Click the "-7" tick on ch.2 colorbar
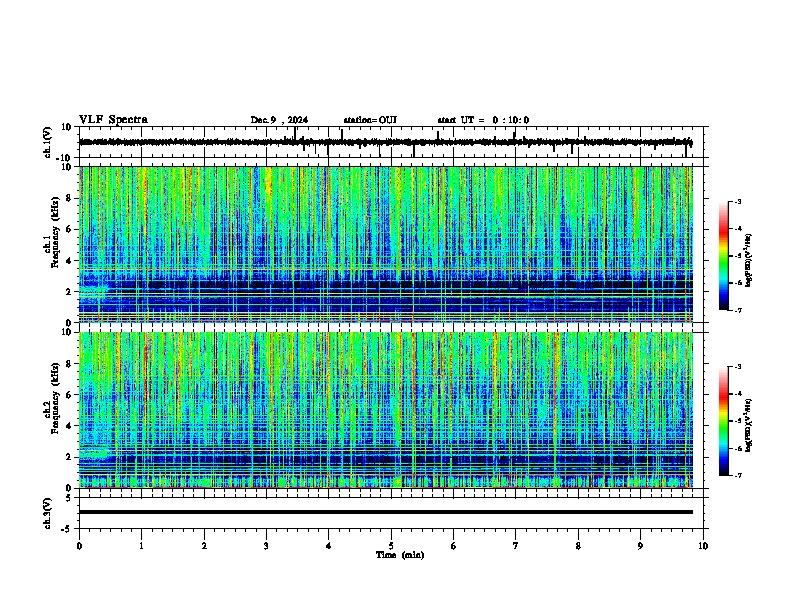Image resolution: width=792 pixels, height=612 pixels. tap(738, 475)
